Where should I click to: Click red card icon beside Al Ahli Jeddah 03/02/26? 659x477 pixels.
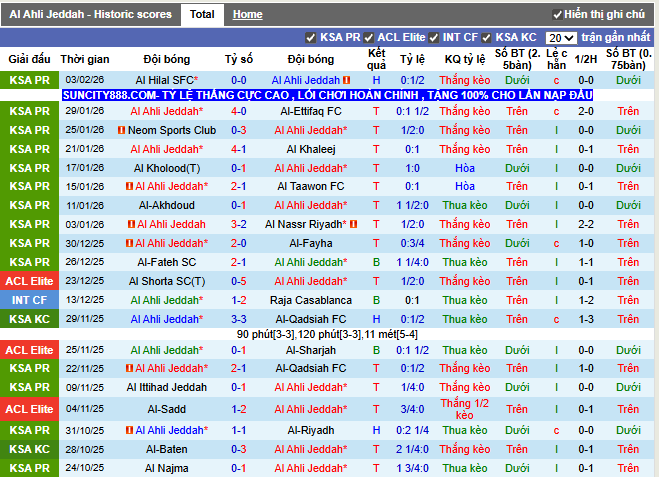[x=347, y=80]
